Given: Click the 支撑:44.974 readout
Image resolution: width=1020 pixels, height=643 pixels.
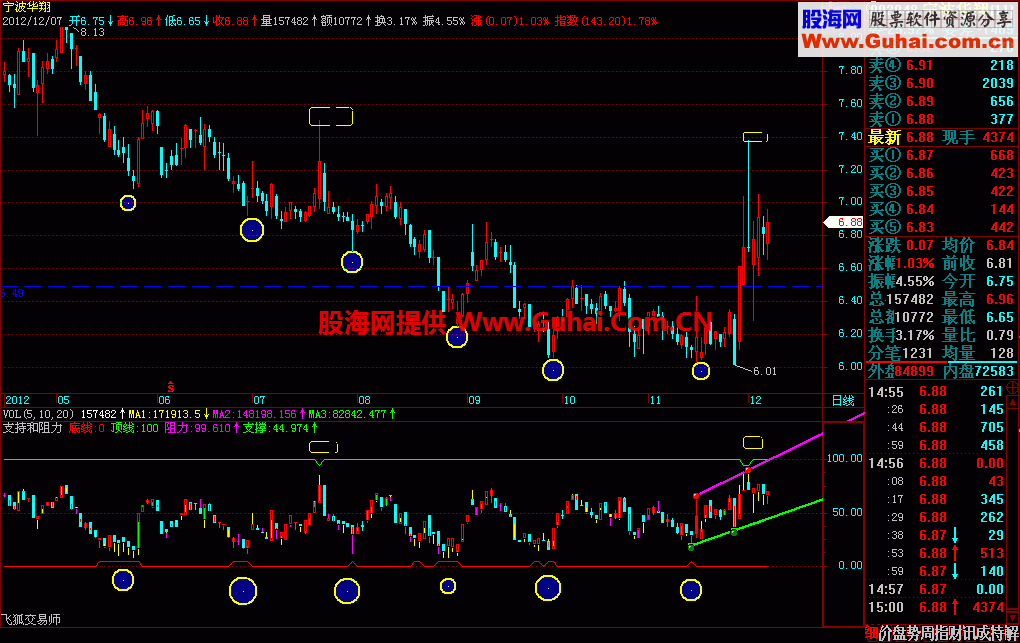Looking at the screenshot, I should click(x=276, y=428).
